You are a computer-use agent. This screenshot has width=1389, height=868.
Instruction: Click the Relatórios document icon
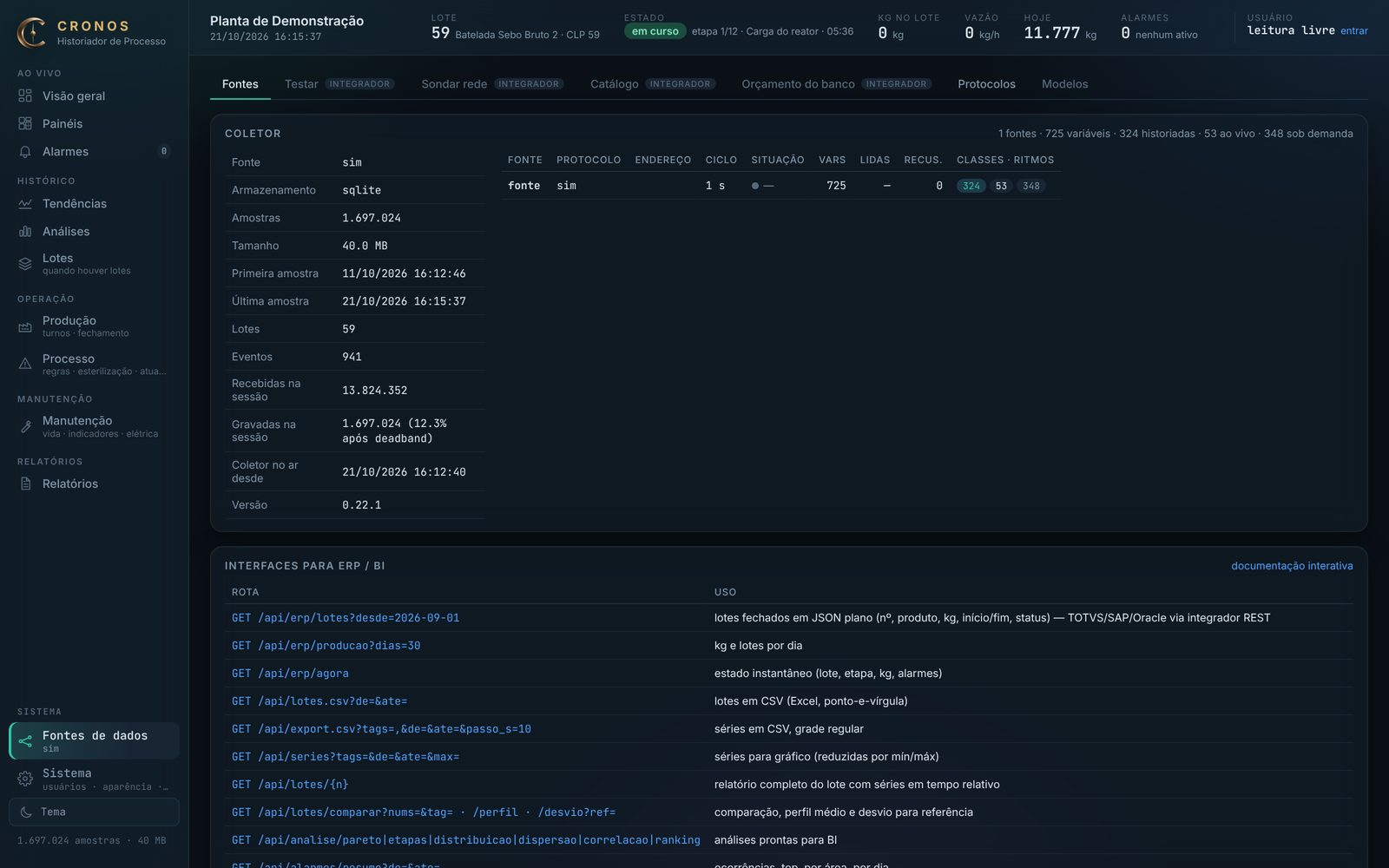(x=25, y=483)
